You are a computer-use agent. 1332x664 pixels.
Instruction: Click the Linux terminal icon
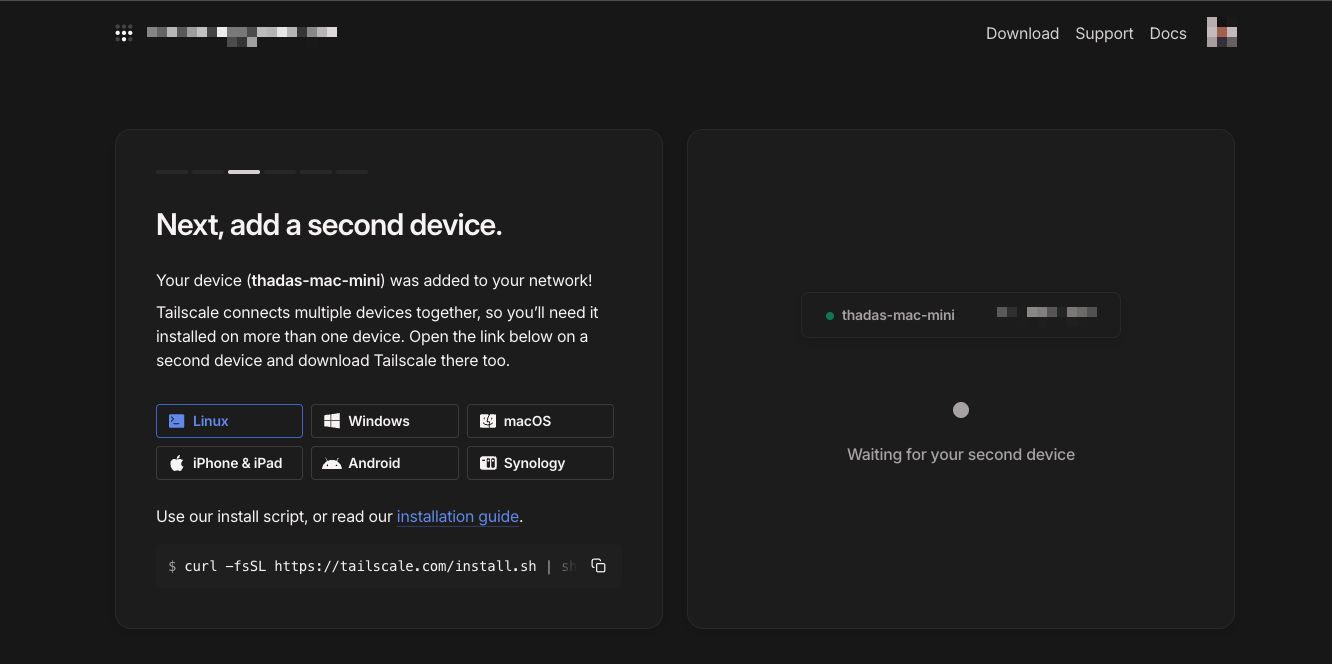(x=177, y=421)
